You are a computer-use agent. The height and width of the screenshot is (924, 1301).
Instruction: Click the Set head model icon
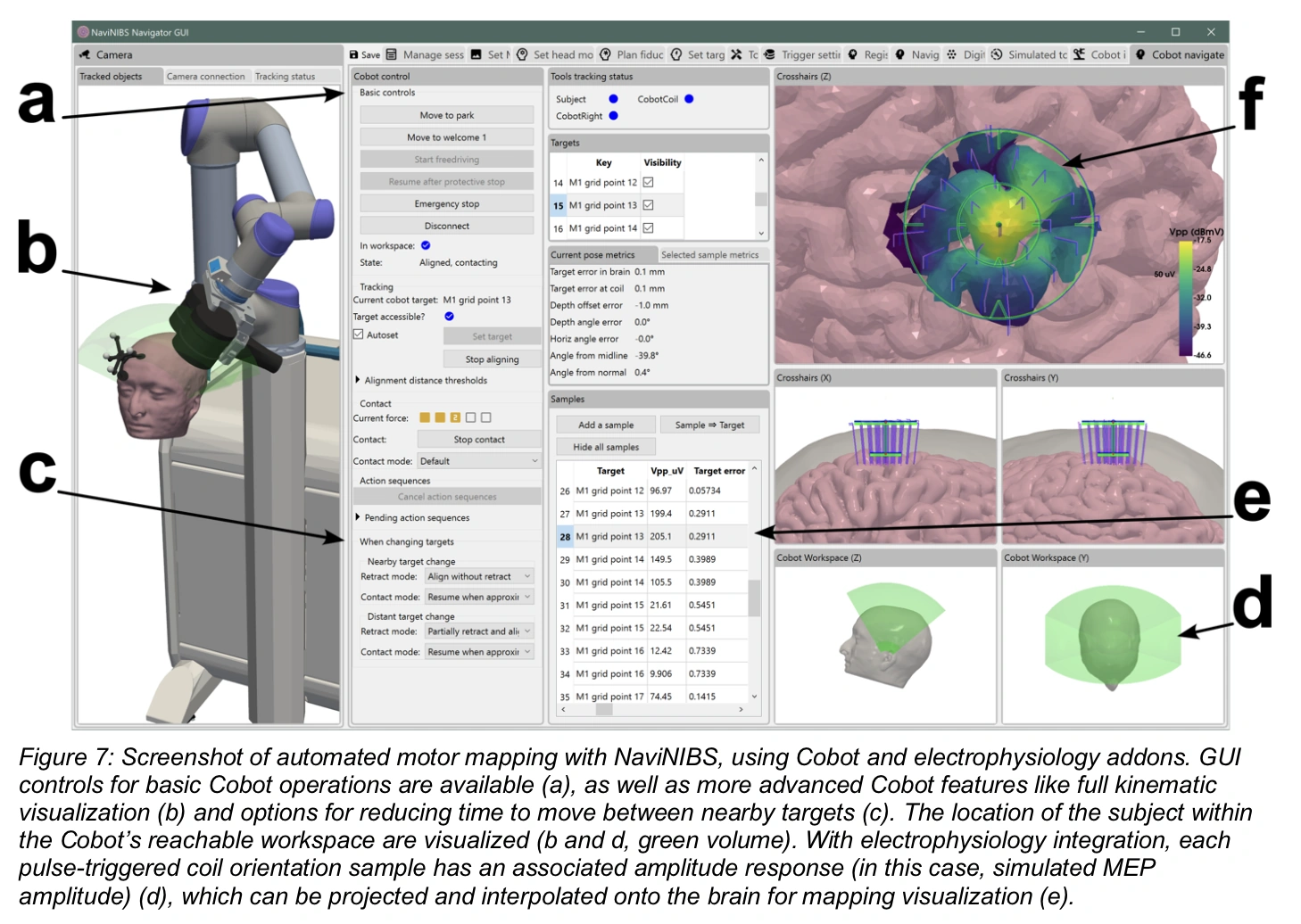(523, 54)
